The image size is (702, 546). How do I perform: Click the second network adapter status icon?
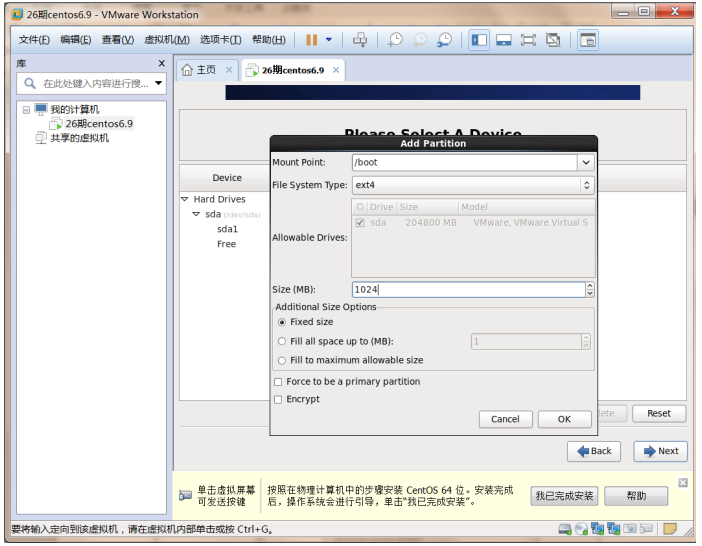613,529
